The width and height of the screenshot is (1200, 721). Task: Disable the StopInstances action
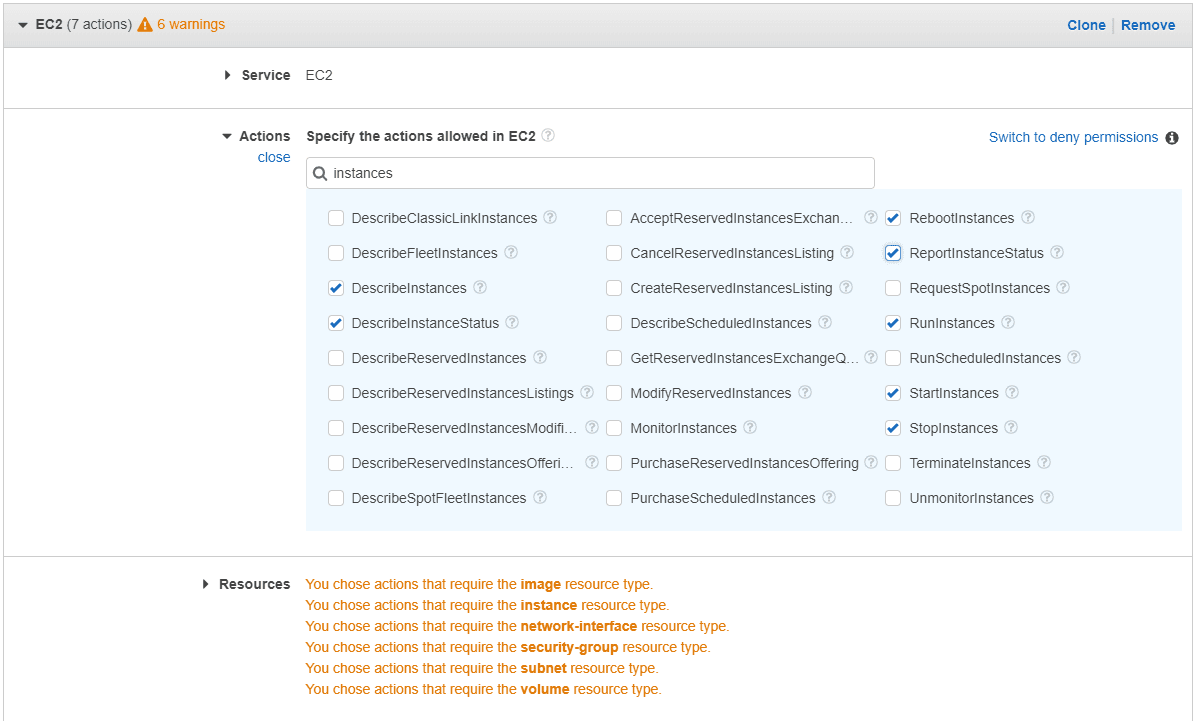(x=892, y=427)
